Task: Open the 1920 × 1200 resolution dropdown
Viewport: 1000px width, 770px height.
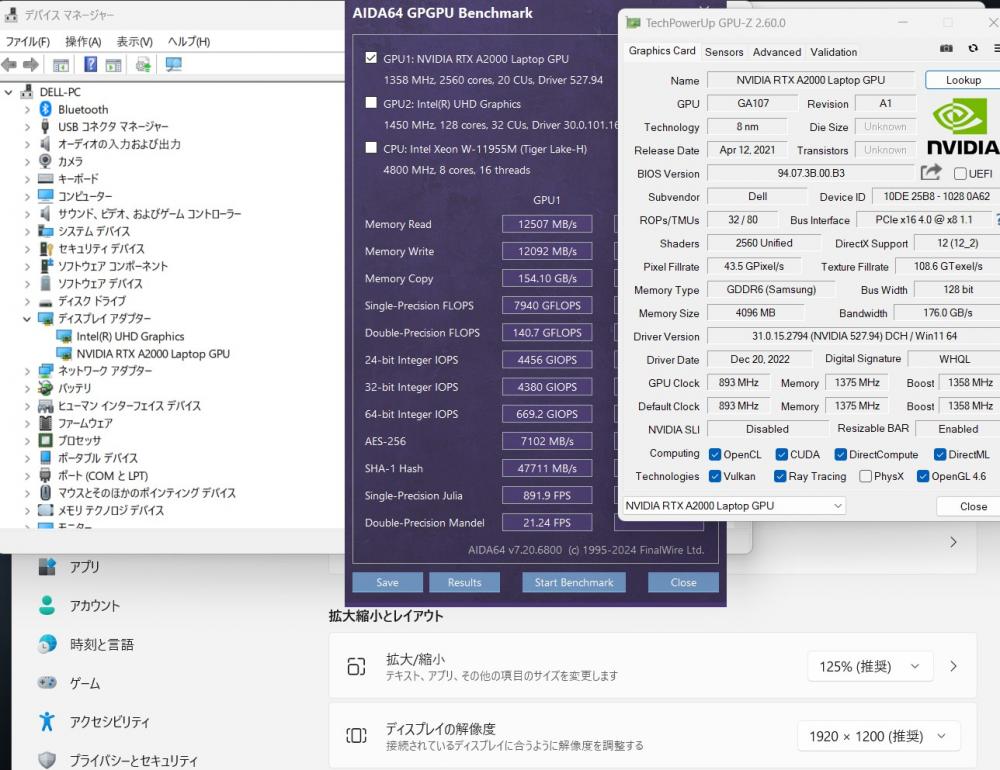Action: pos(878,736)
